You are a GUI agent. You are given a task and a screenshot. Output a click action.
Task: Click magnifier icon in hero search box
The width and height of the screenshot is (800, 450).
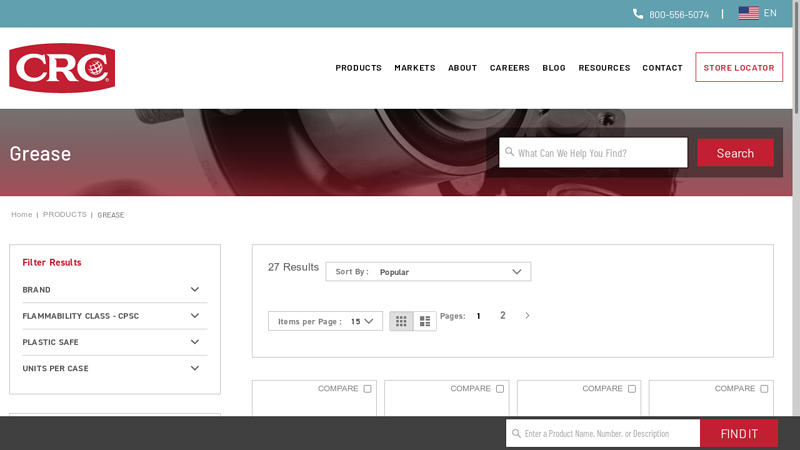[x=509, y=153]
